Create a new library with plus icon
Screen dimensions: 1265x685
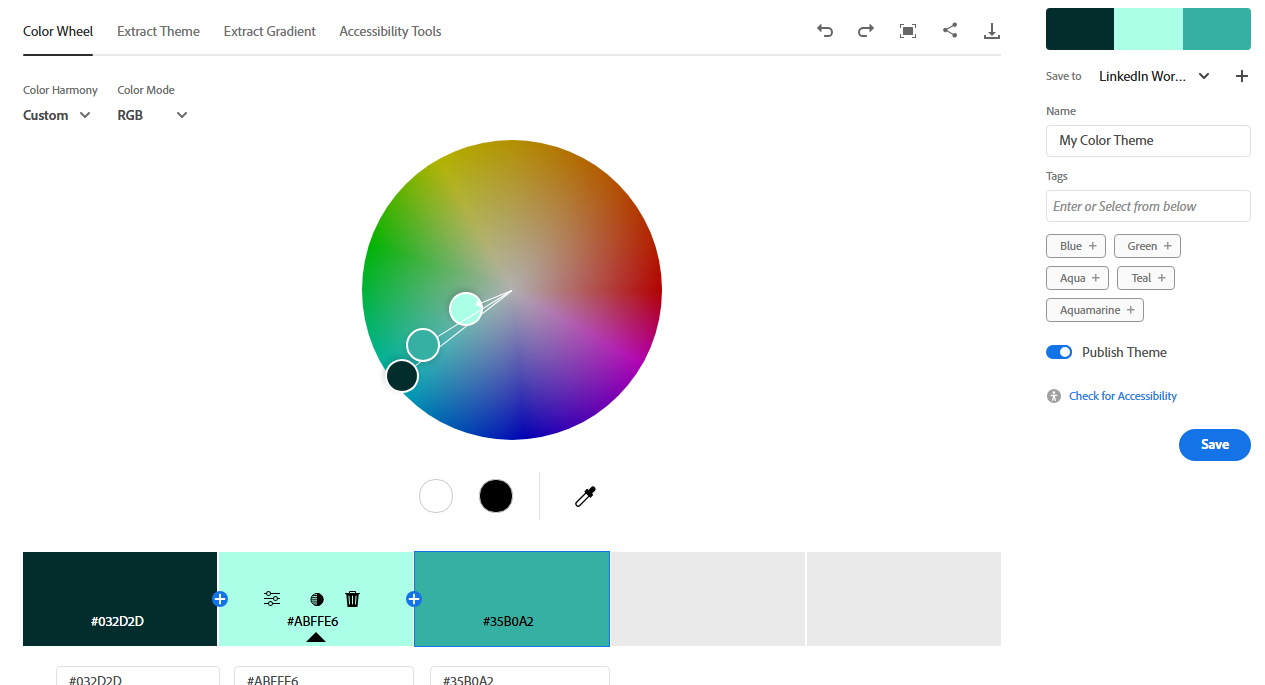click(1242, 76)
